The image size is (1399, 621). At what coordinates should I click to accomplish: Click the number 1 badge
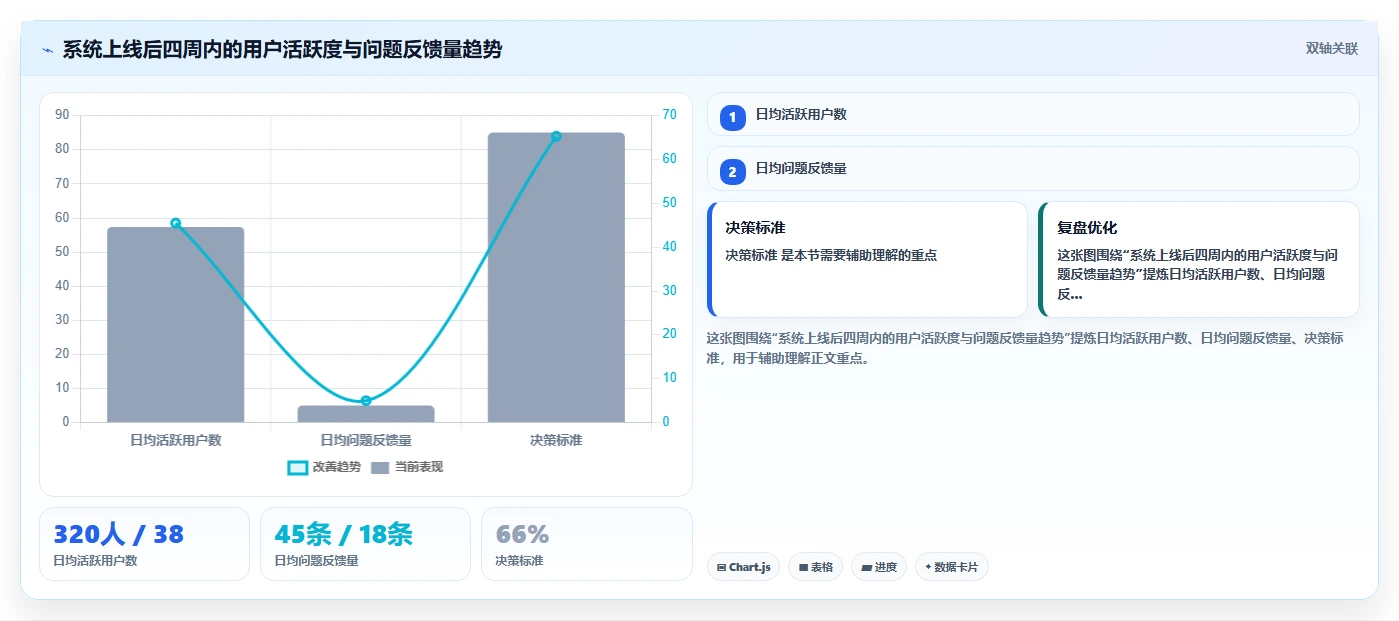732,117
